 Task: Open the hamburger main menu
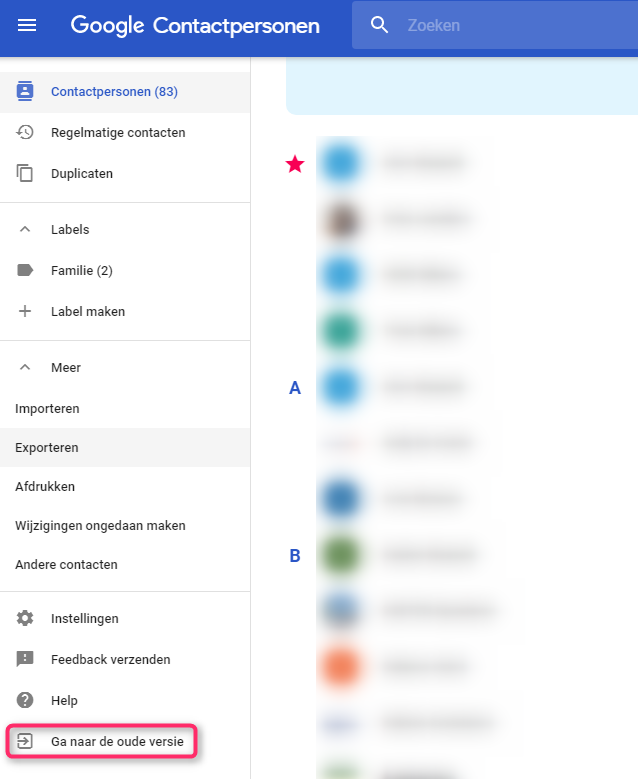coord(27,25)
